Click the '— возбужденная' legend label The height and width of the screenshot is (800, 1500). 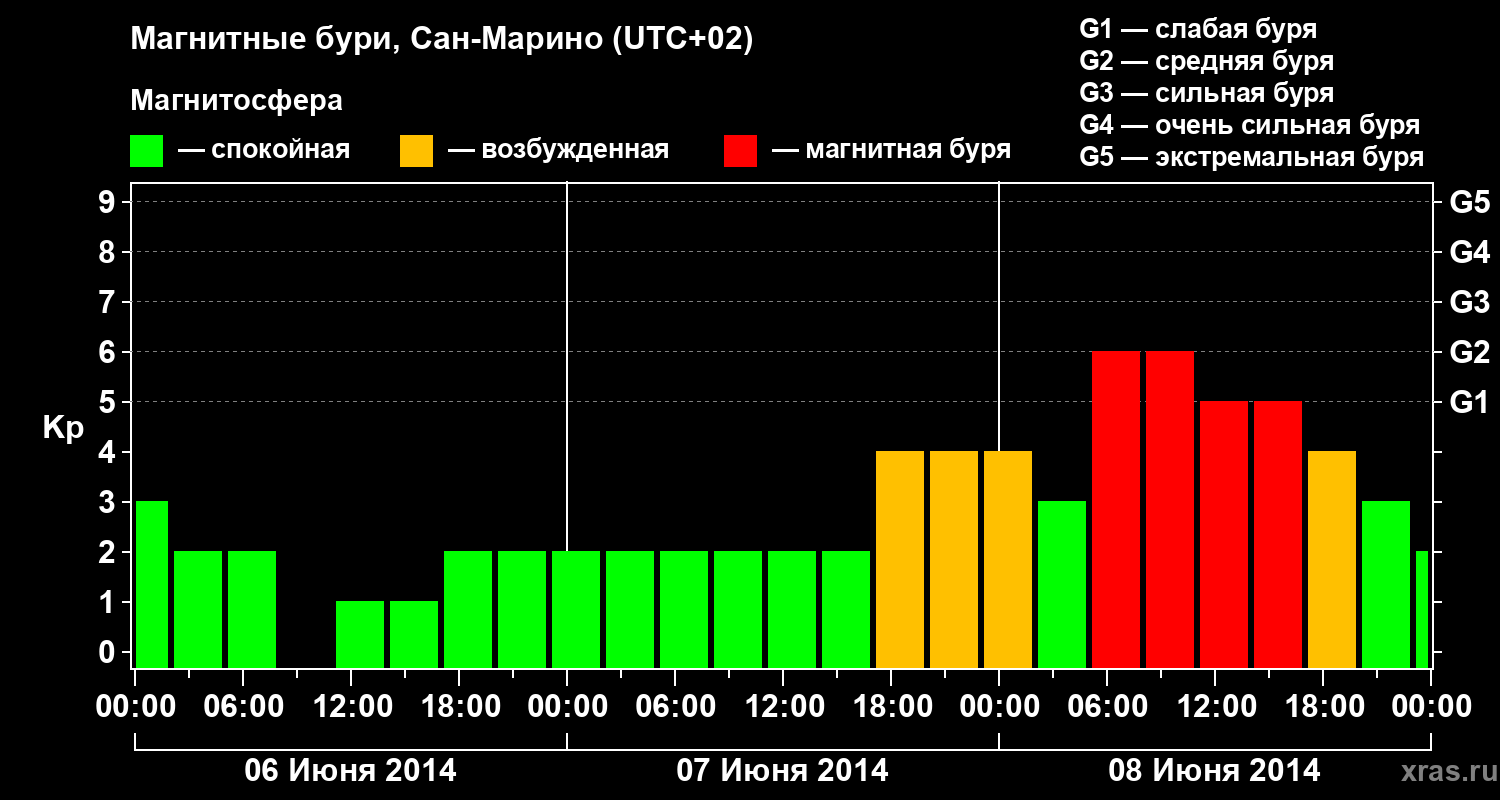558,151
